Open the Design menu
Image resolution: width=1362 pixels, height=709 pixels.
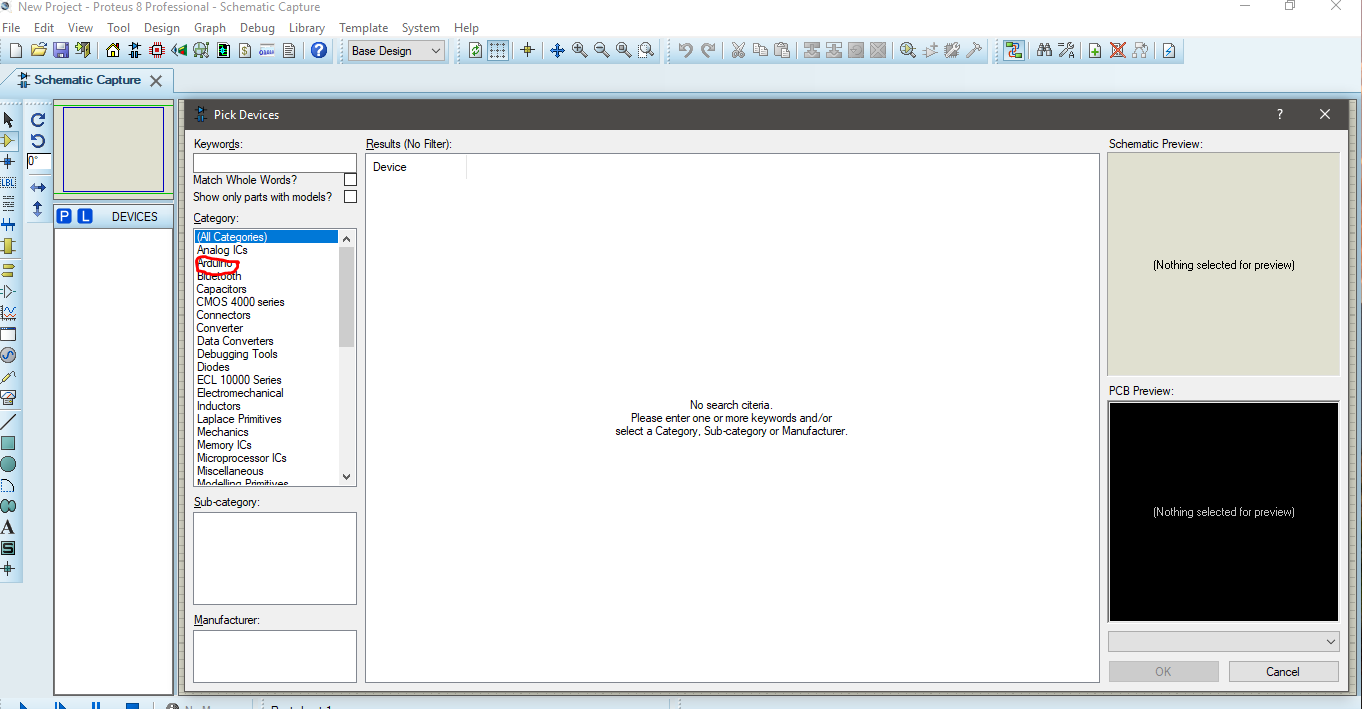pyautogui.click(x=162, y=28)
